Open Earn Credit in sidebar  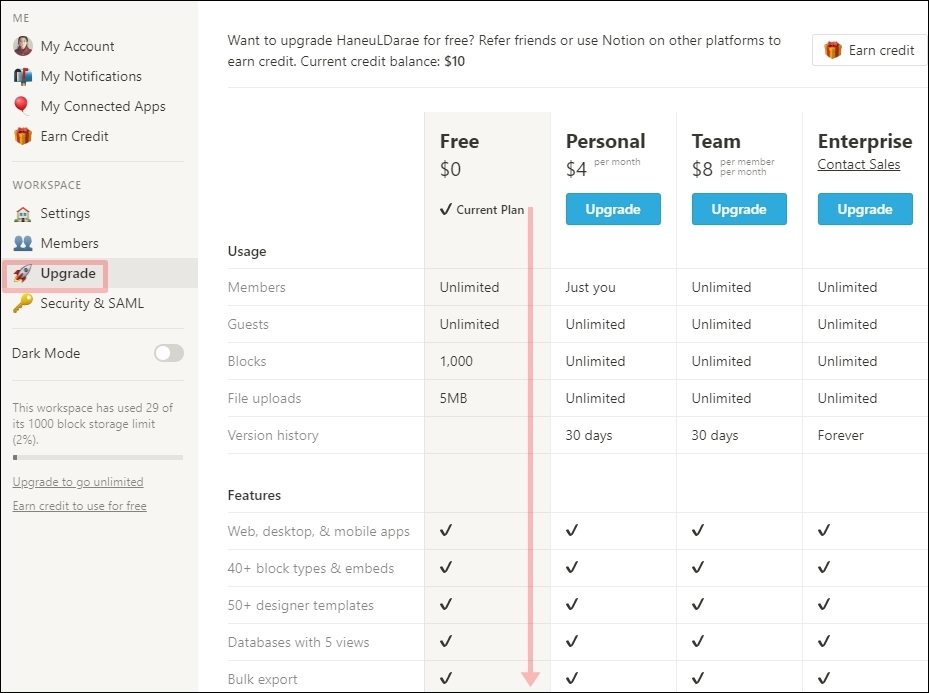74,136
